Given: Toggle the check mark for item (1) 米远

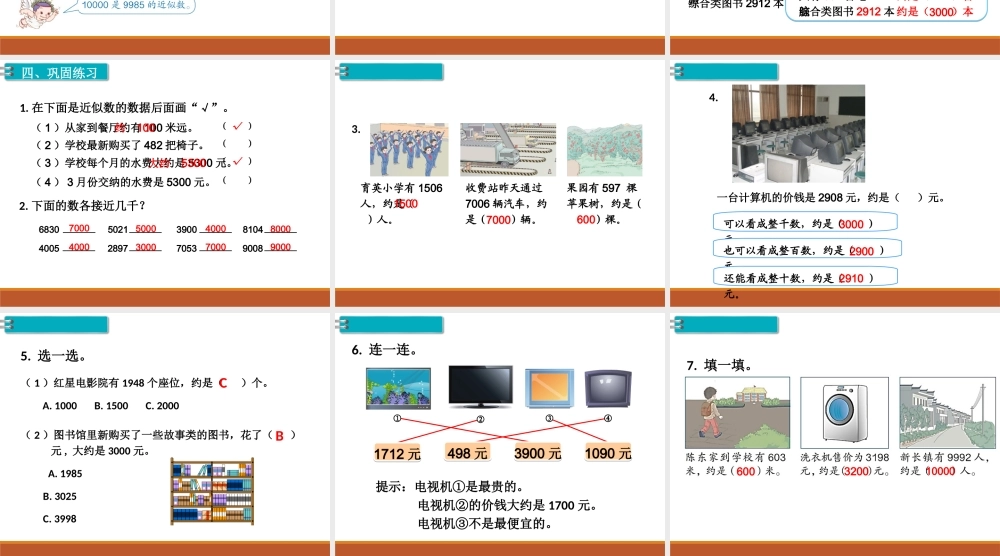Looking at the screenshot, I should 237,127.
